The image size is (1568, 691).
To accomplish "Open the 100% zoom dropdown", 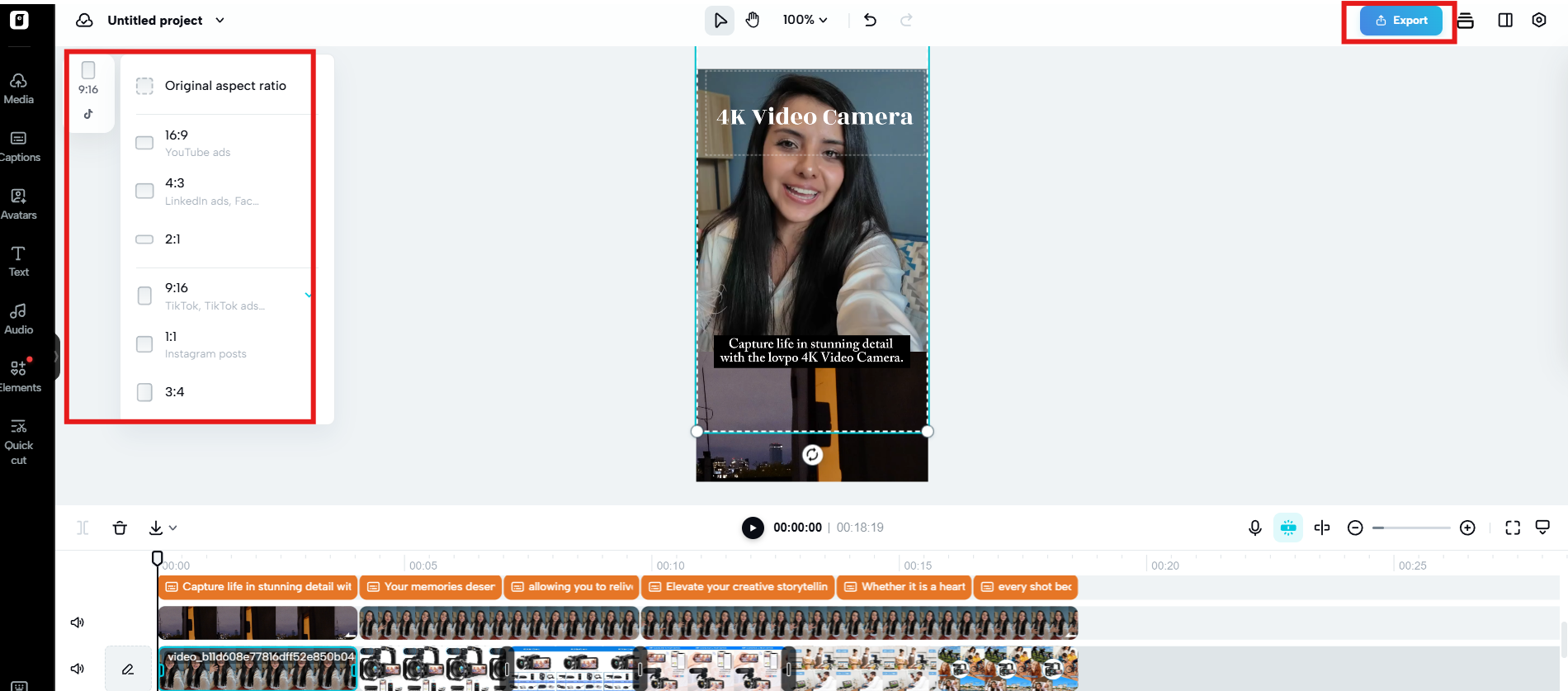I will 805,20.
